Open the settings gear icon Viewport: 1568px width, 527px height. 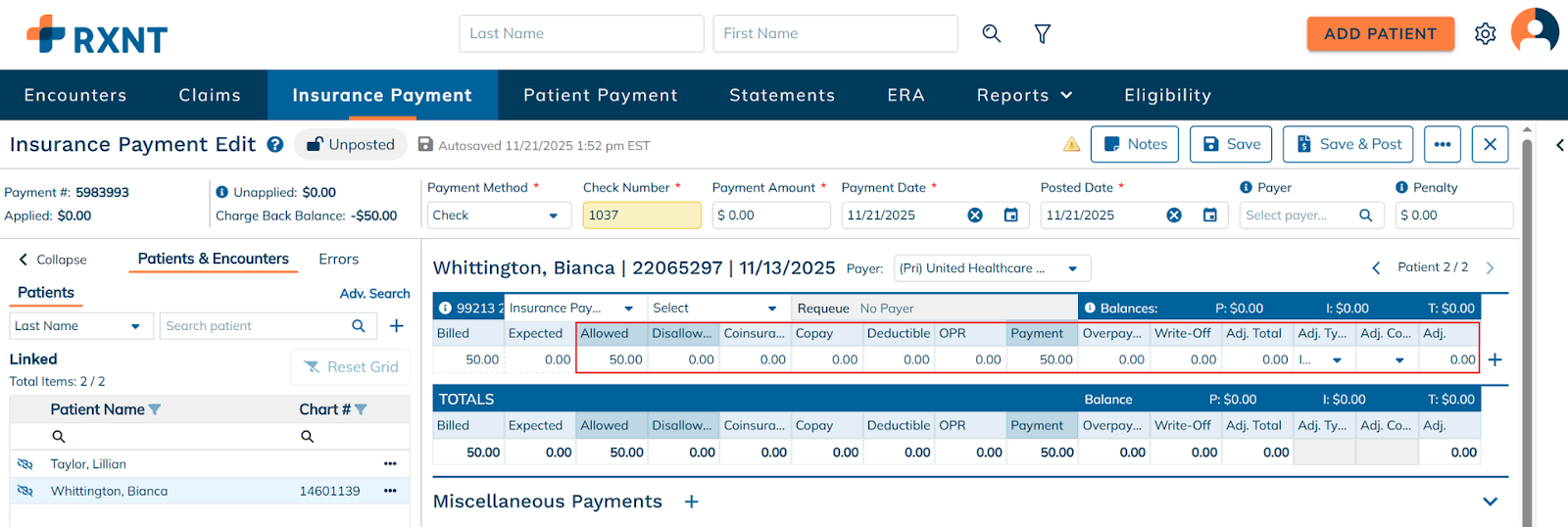[1486, 33]
